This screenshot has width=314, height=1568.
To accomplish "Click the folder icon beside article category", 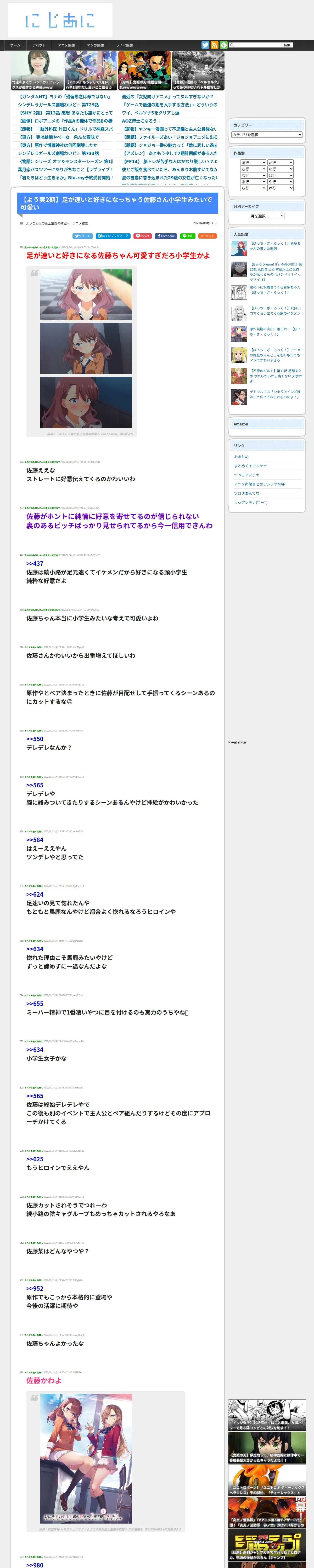I will point(22,223).
